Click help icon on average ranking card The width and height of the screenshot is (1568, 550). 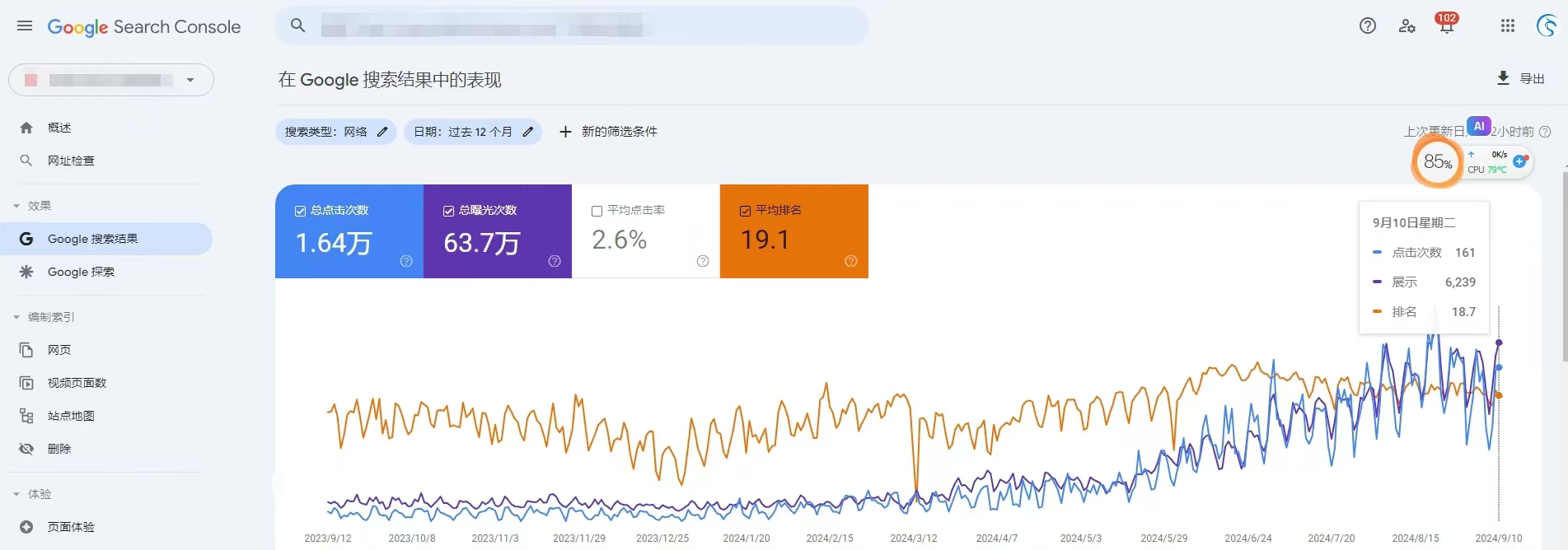click(851, 261)
